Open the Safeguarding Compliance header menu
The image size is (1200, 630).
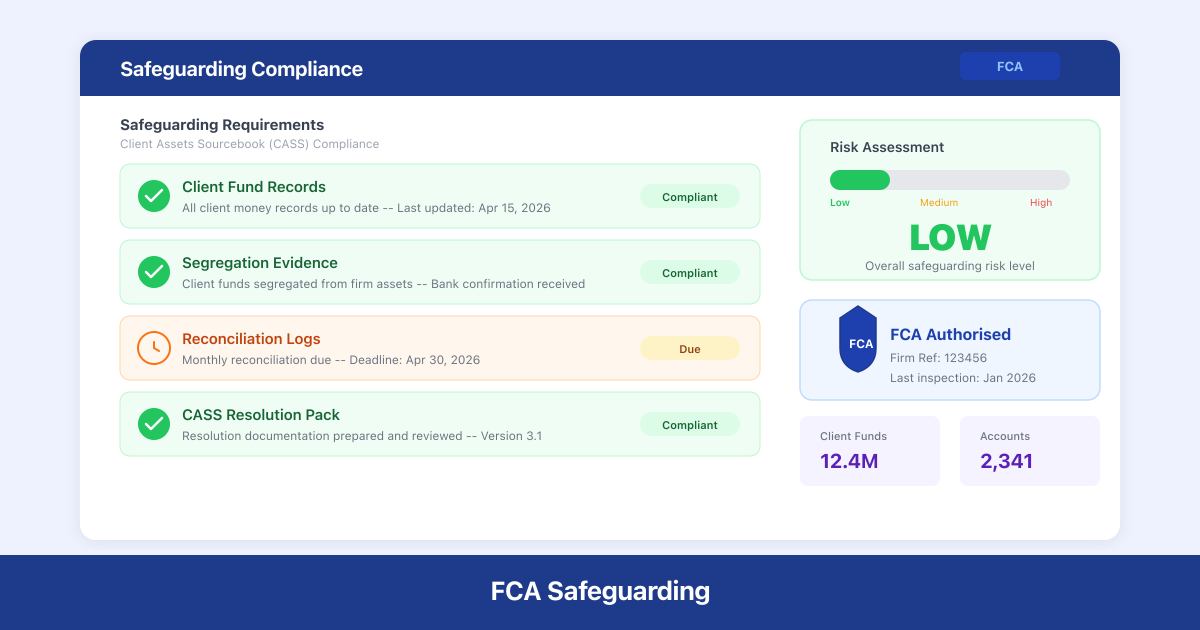coord(241,69)
